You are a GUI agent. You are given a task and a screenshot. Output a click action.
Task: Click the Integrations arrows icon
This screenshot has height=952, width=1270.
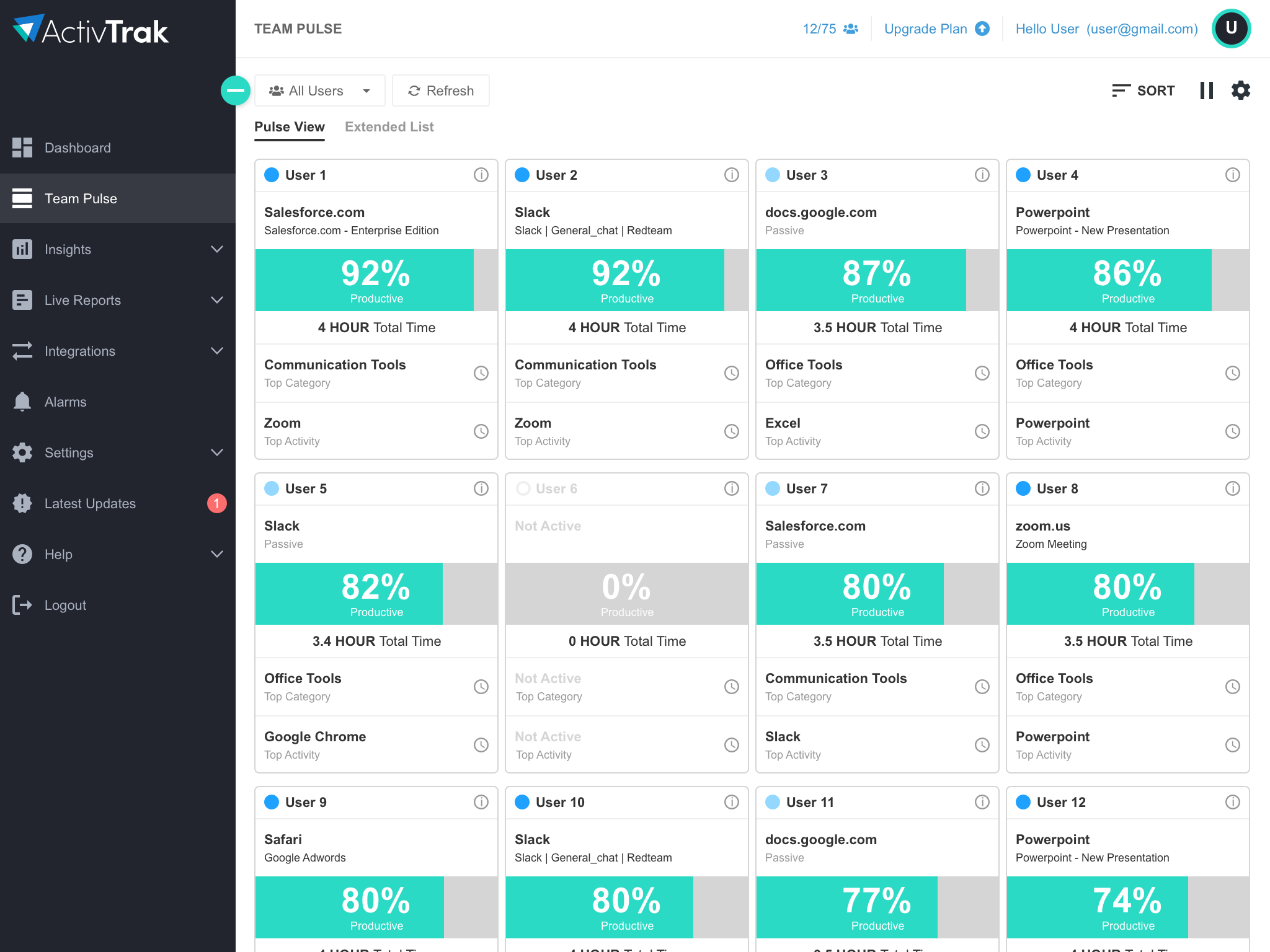pyautogui.click(x=22, y=351)
